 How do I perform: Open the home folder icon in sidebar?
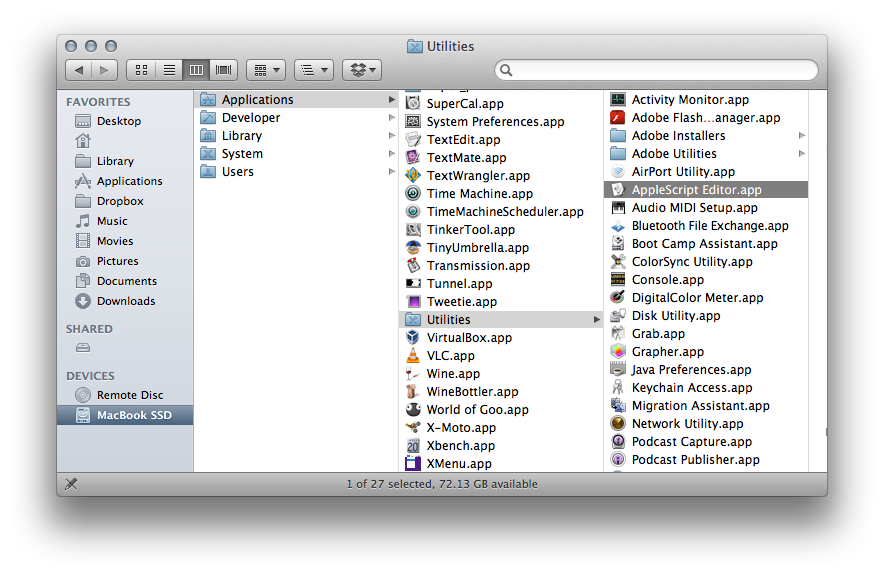tap(83, 141)
